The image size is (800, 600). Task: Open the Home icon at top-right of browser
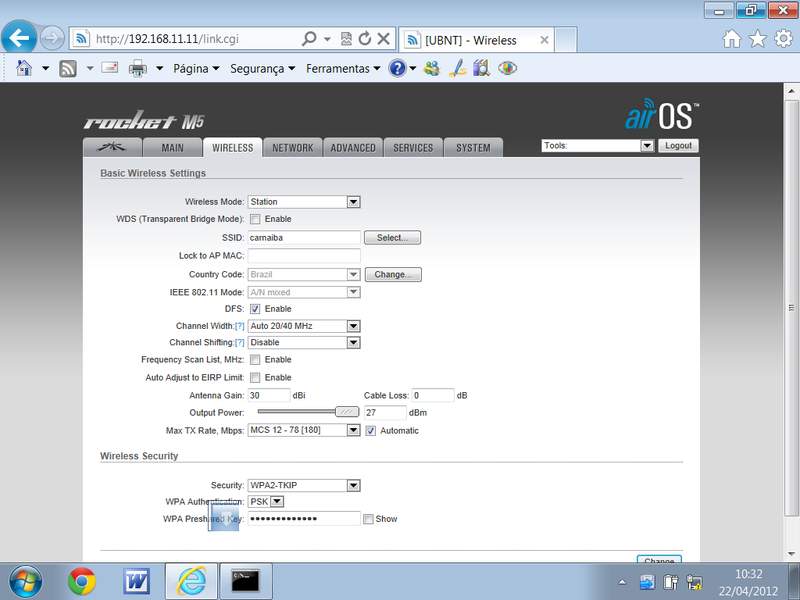731,39
